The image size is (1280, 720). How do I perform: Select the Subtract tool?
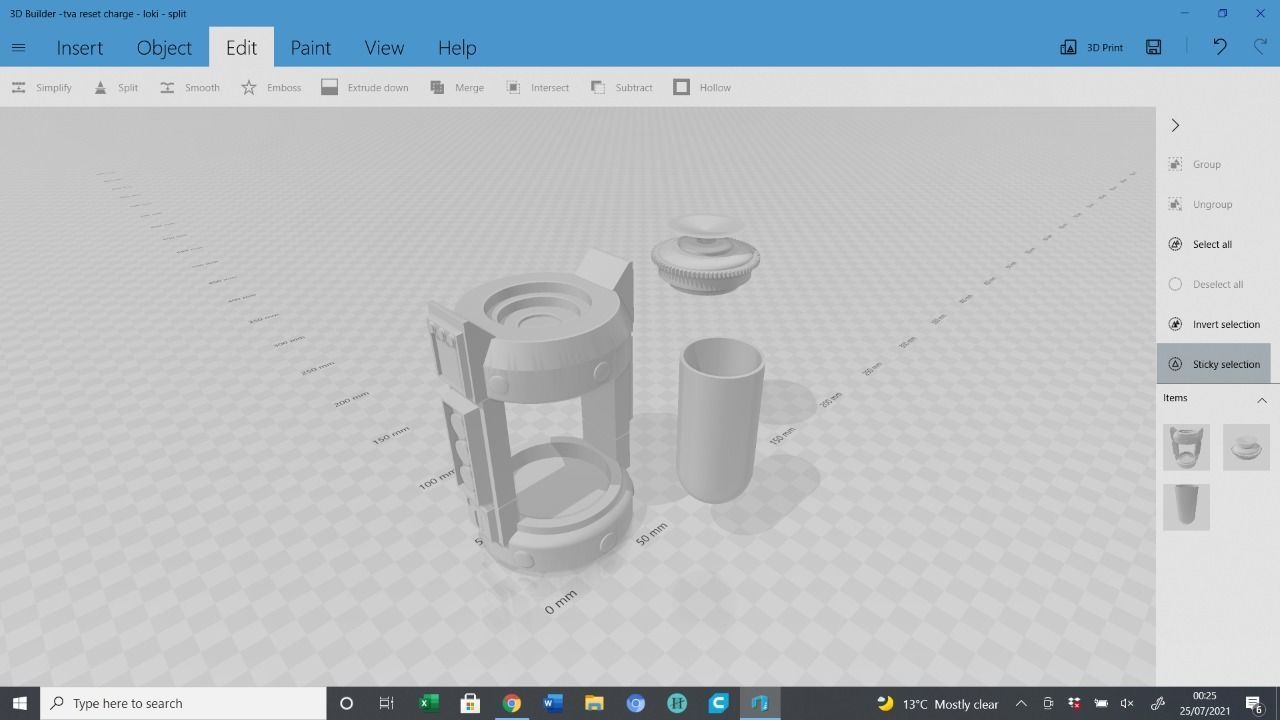click(x=621, y=87)
